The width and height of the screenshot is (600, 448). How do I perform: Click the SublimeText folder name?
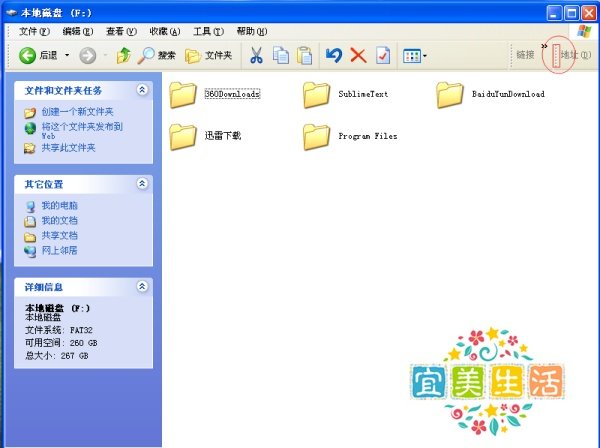click(x=363, y=94)
